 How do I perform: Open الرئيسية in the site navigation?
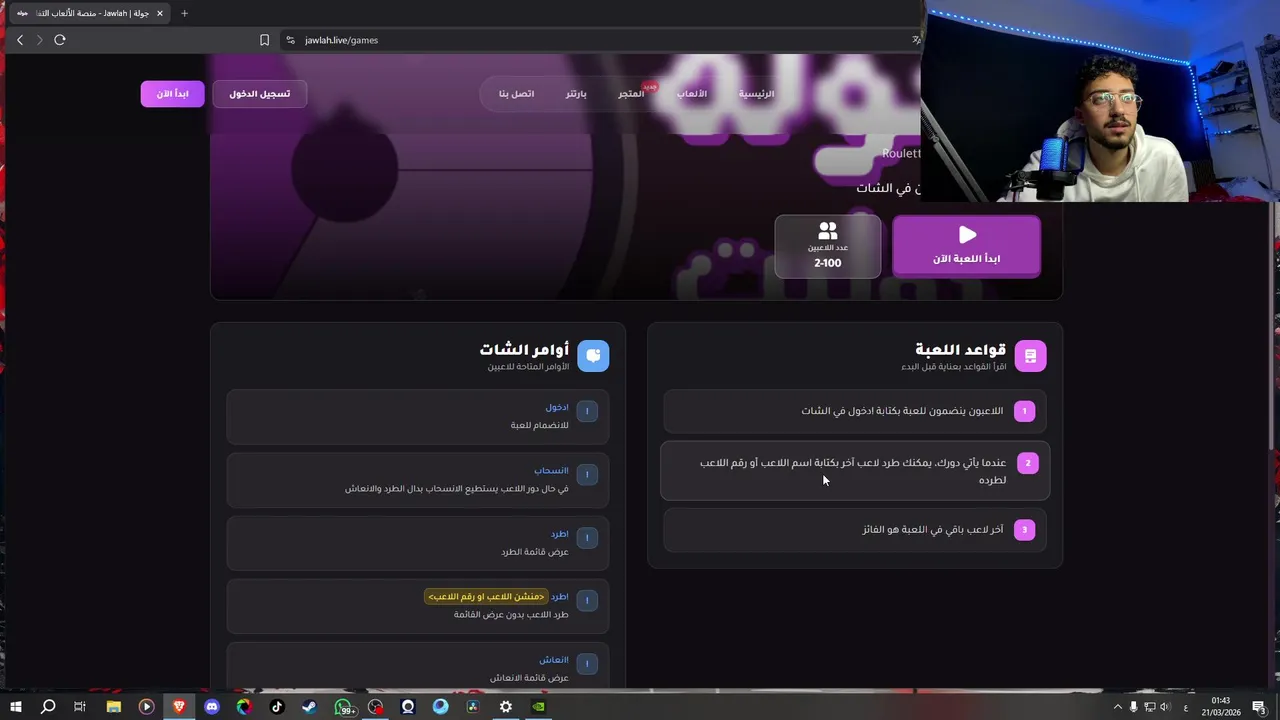756,93
